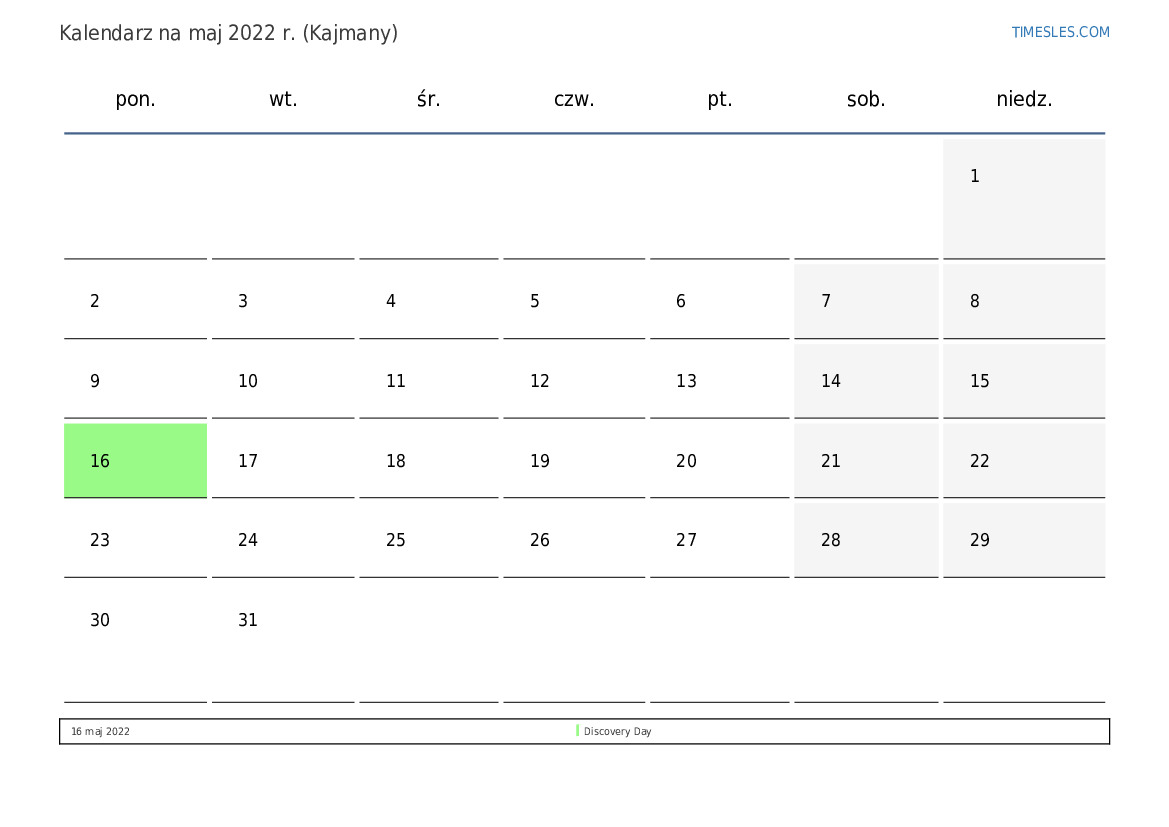The image size is (1169, 827).
Task: Select day 30 in the calendar
Action: click(135, 642)
